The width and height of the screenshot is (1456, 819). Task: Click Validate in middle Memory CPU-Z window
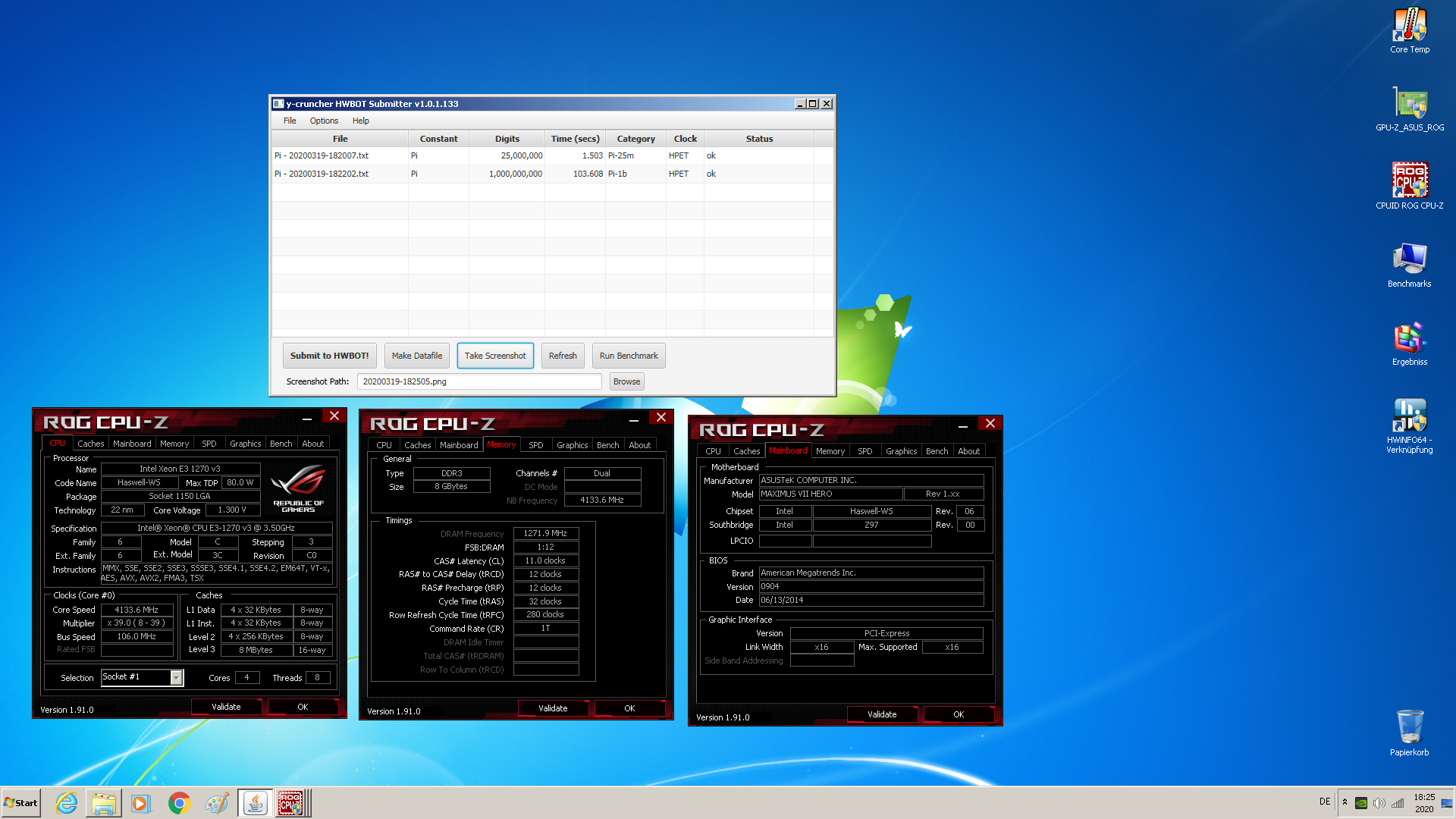coord(553,708)
